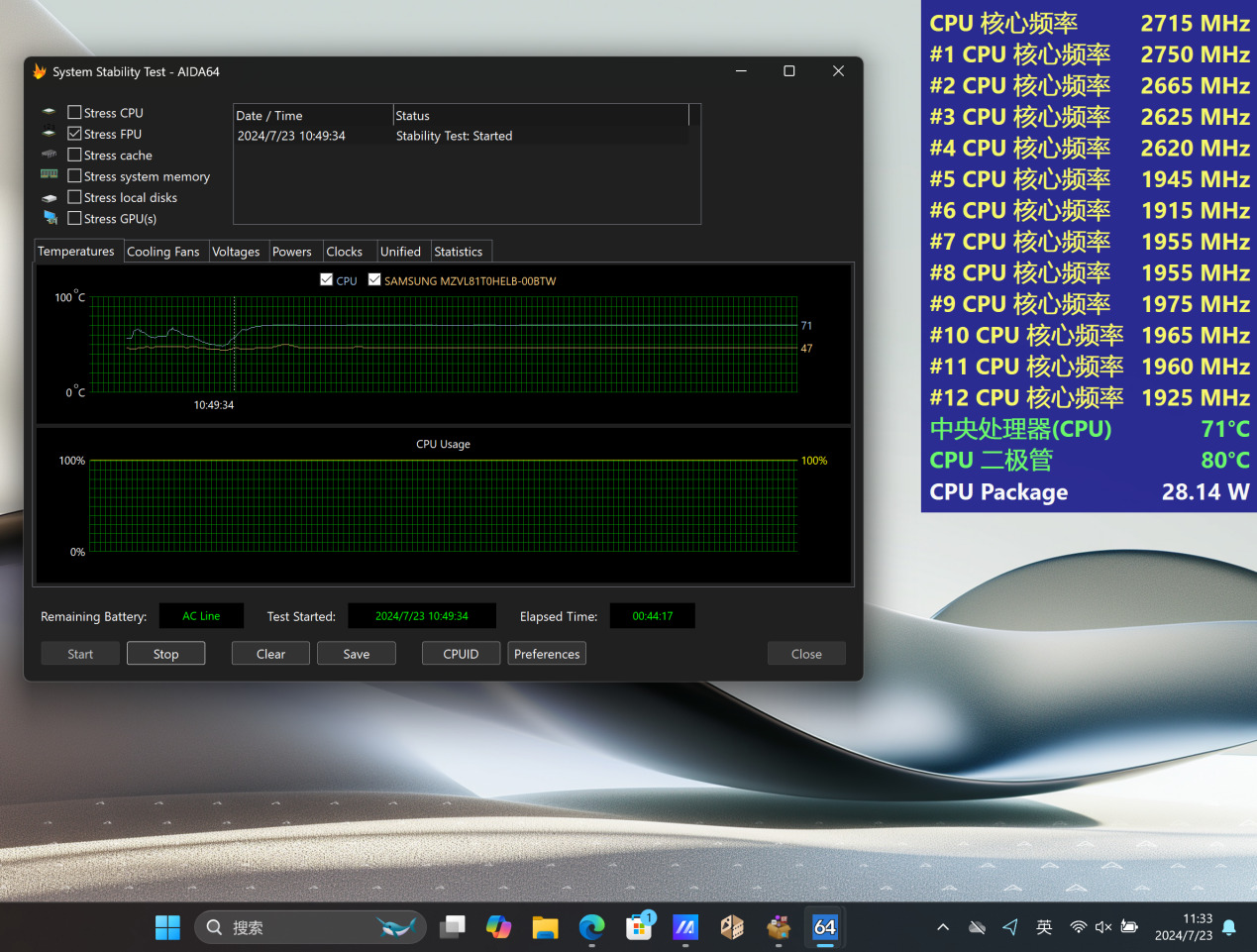
Task: Click the hard disk icon beside Stress local disks
Action: coord(49,197)
